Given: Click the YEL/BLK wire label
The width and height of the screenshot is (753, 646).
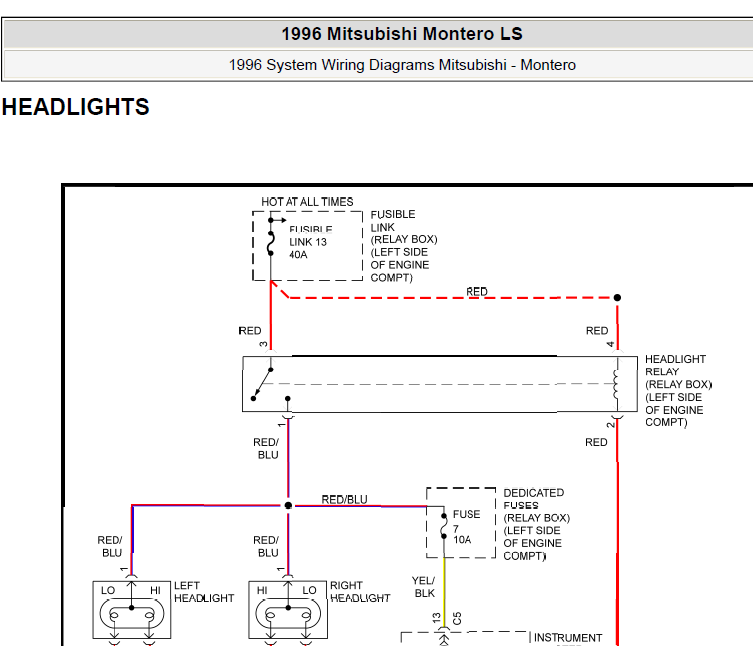Looking at the screenshot, I should click(424, 587).
